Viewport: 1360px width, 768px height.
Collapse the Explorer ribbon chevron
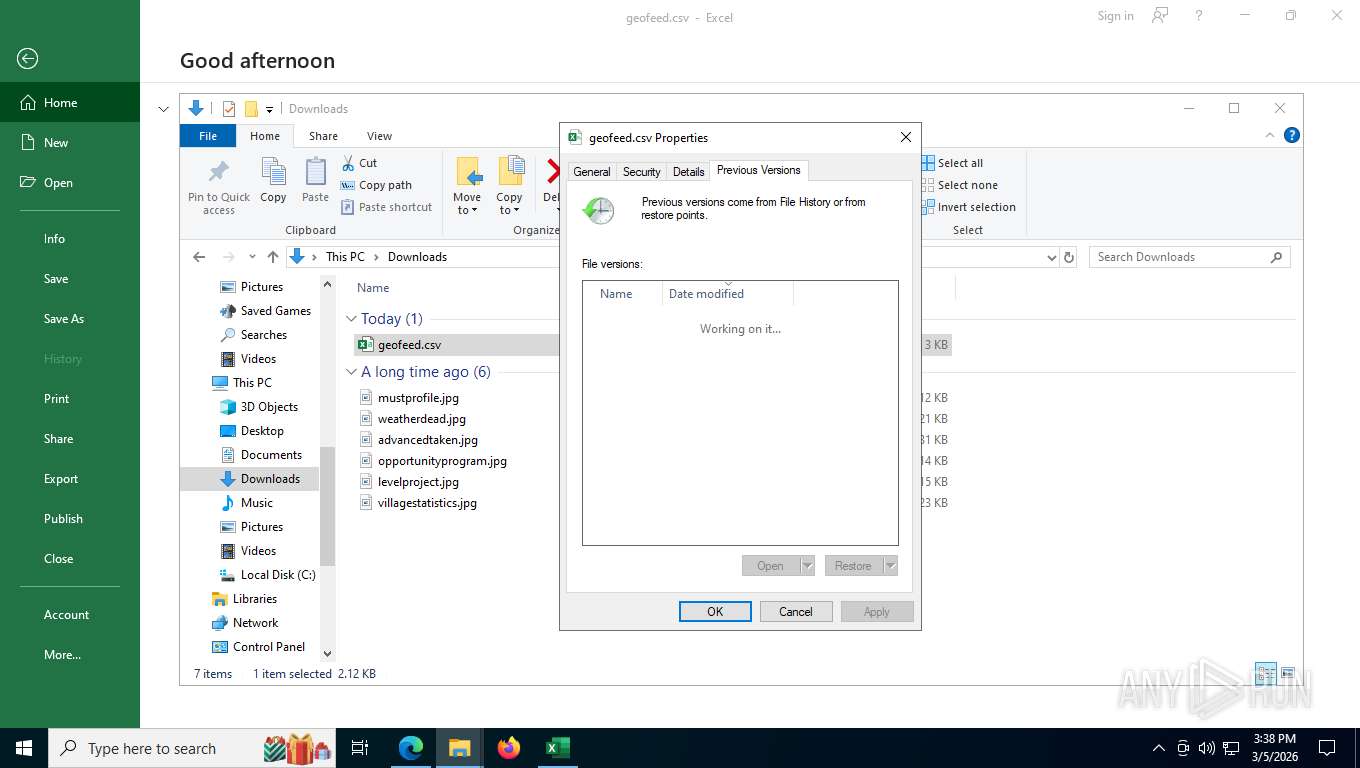click(1270, 135)
